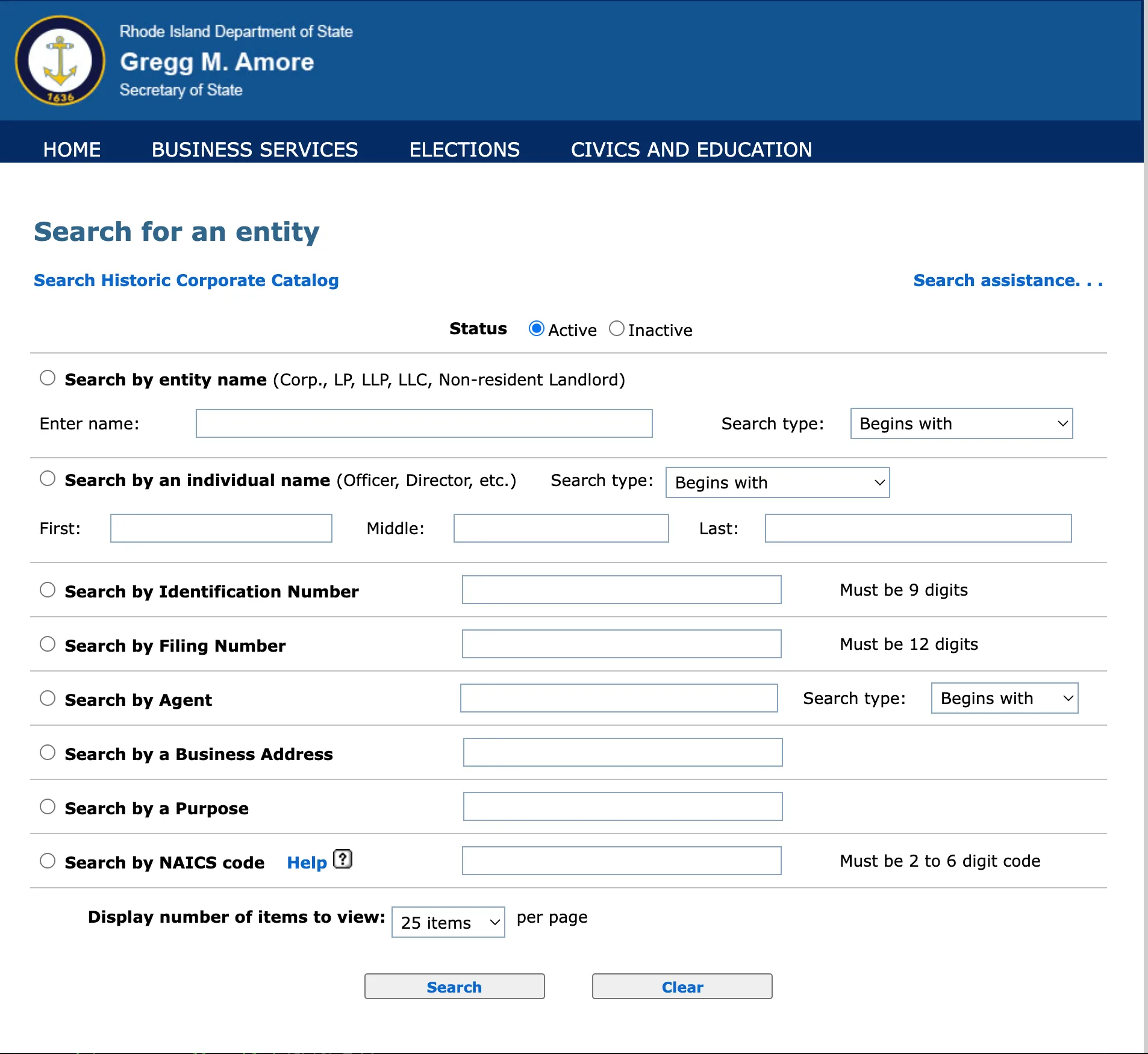
Task: Click the Clear button
Action: point(682,987)
